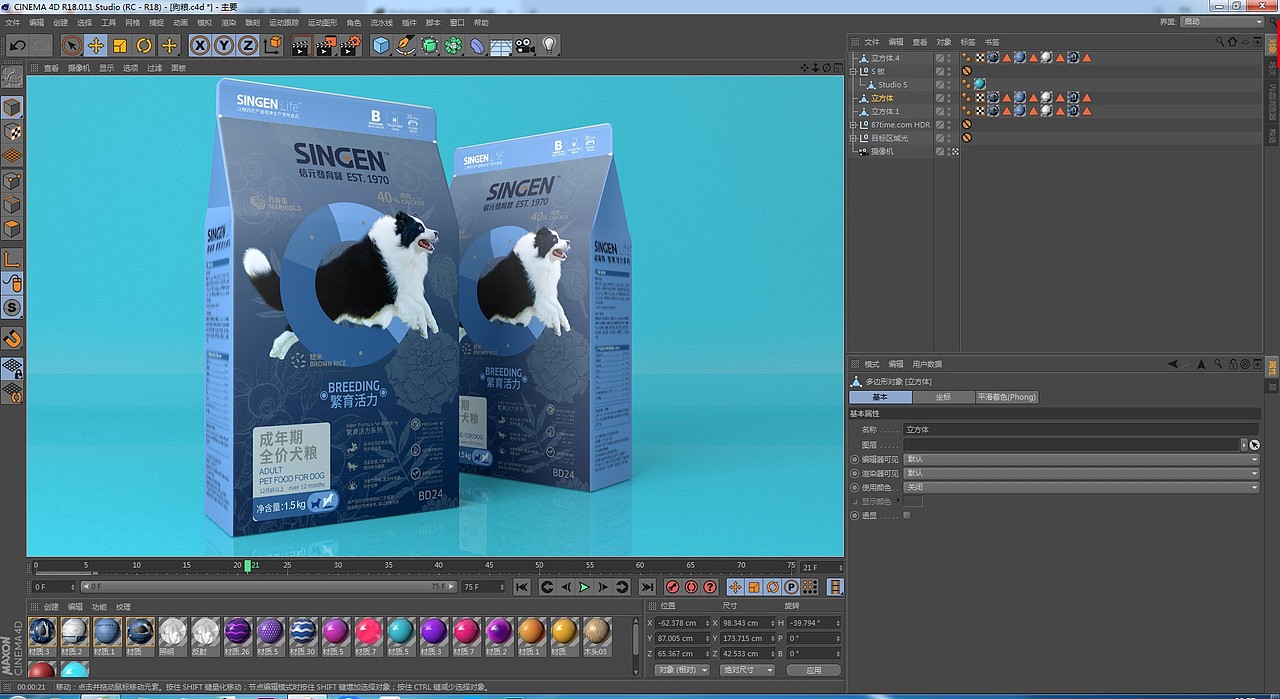Click the Floor environment grid icon
Viewport: 1280px width, 699px height.
coord(501,45)
